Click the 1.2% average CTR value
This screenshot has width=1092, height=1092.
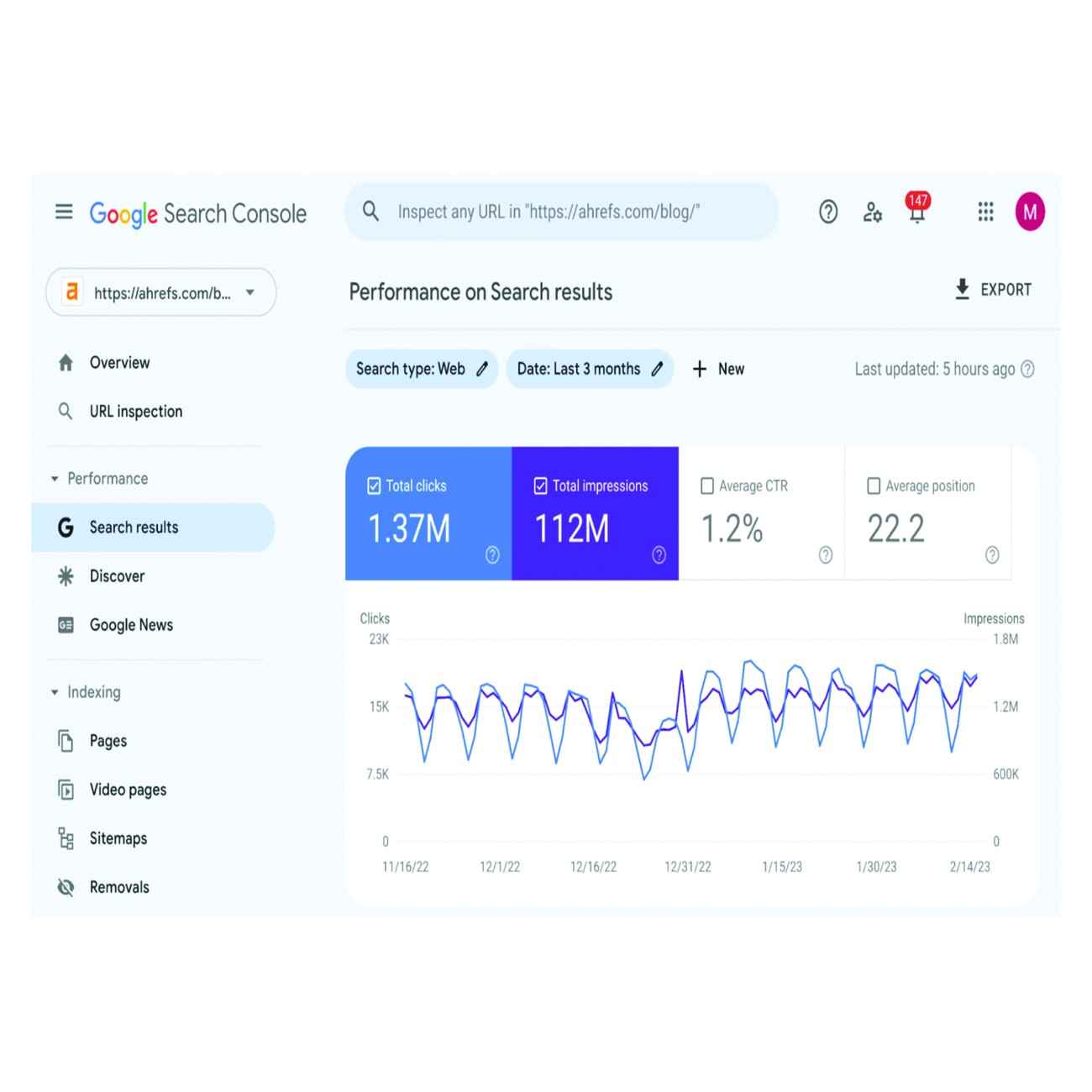point(732,529)
